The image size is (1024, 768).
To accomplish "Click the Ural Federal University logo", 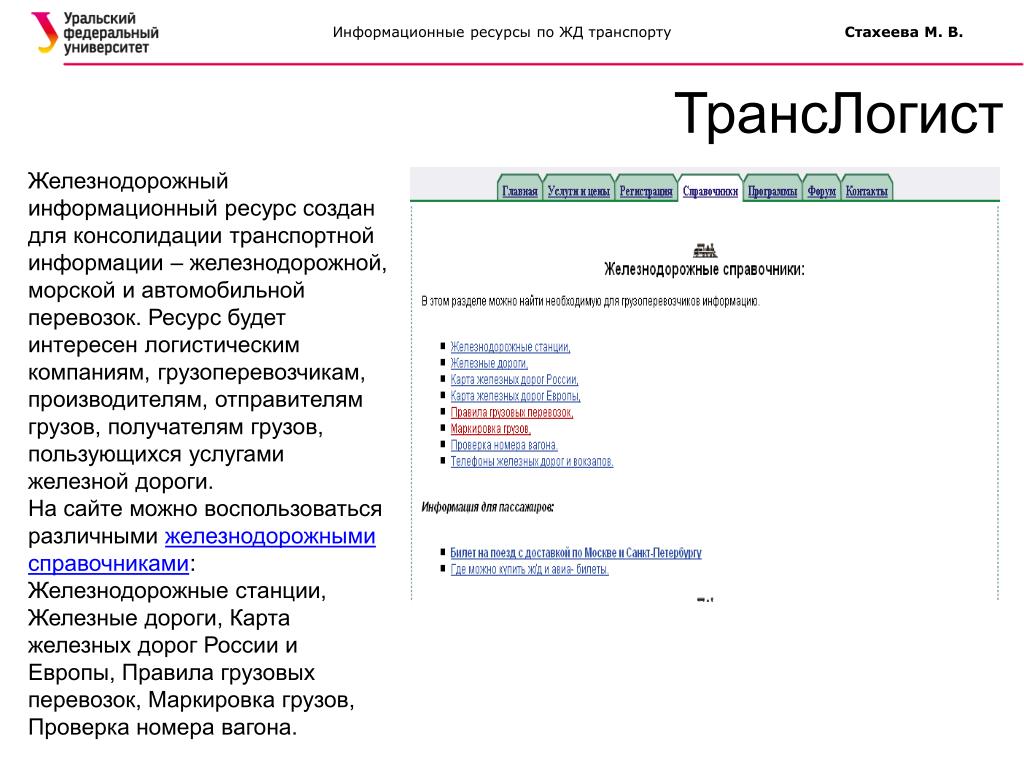I will tap(95, 33).
